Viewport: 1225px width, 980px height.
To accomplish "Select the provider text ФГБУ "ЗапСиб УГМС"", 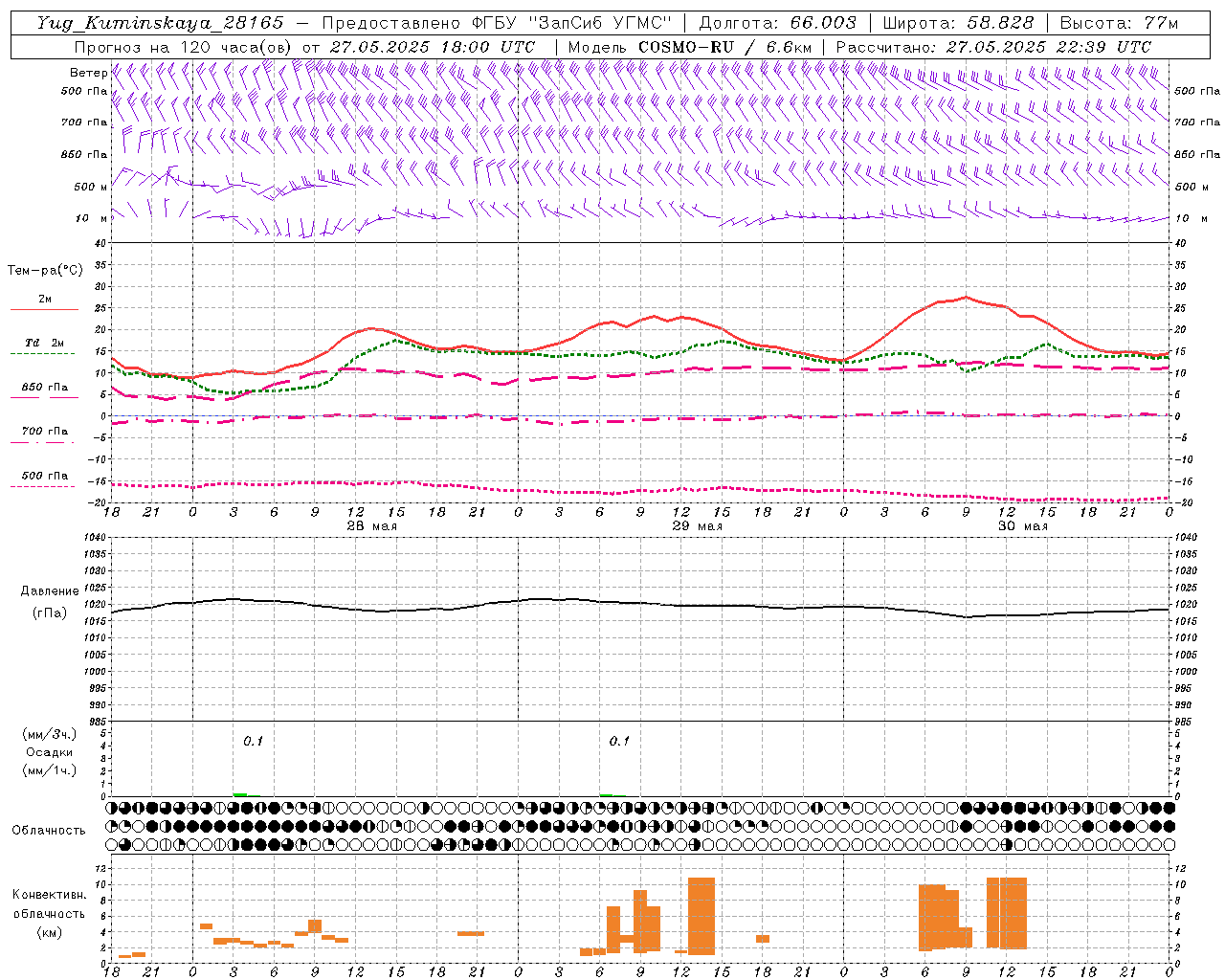I will [x=572, y=23].
